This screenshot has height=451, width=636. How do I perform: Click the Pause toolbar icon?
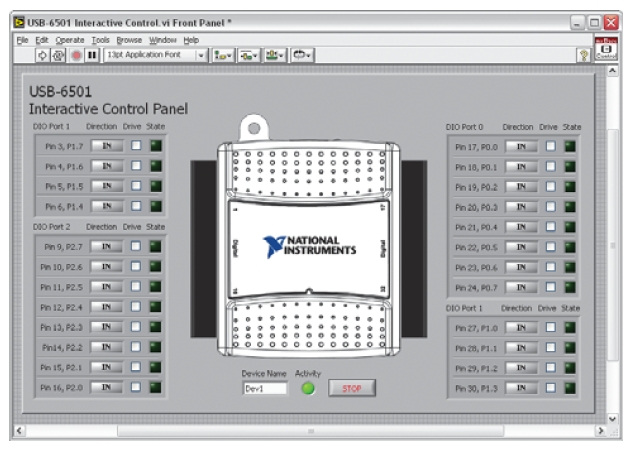(x=91, y=55)
